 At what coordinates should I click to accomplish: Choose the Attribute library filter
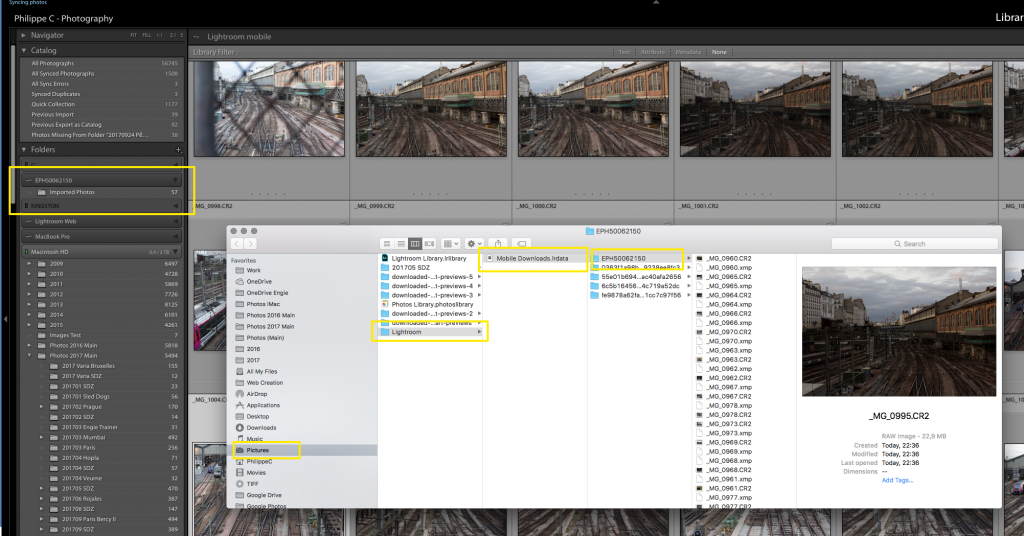(652, 52)
